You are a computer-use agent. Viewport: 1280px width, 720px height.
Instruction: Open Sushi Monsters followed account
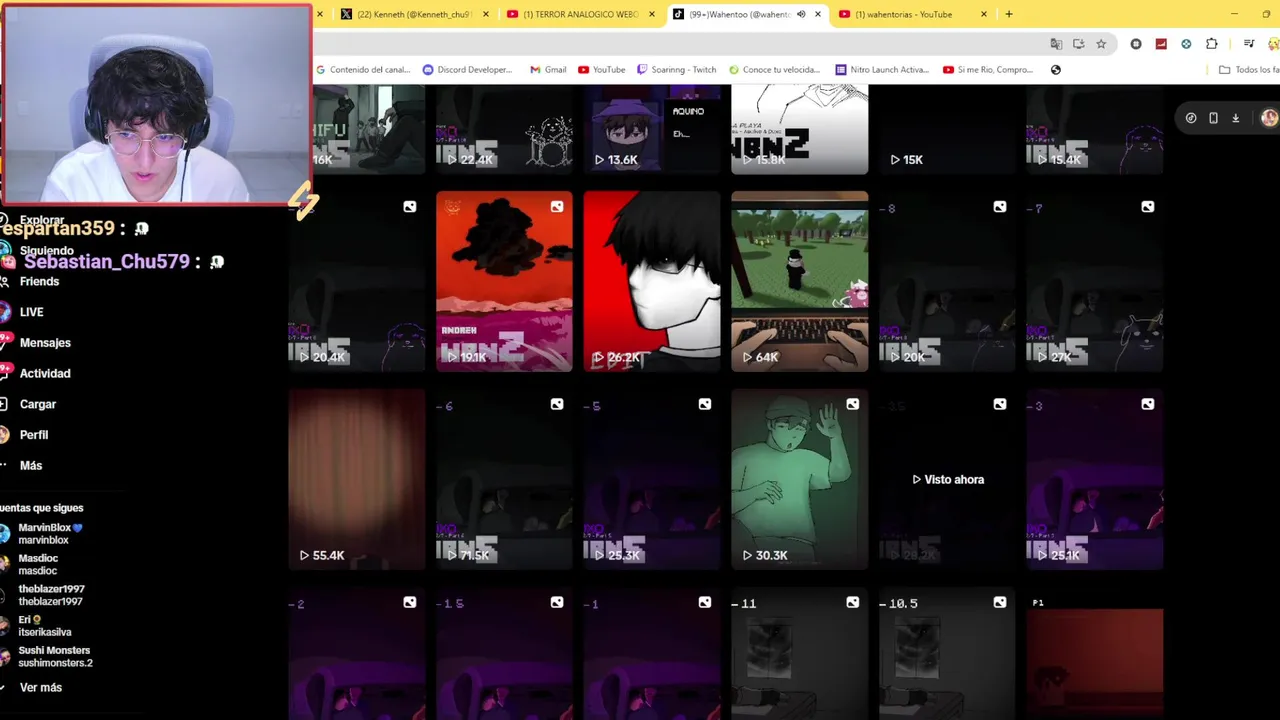[47, 656]
